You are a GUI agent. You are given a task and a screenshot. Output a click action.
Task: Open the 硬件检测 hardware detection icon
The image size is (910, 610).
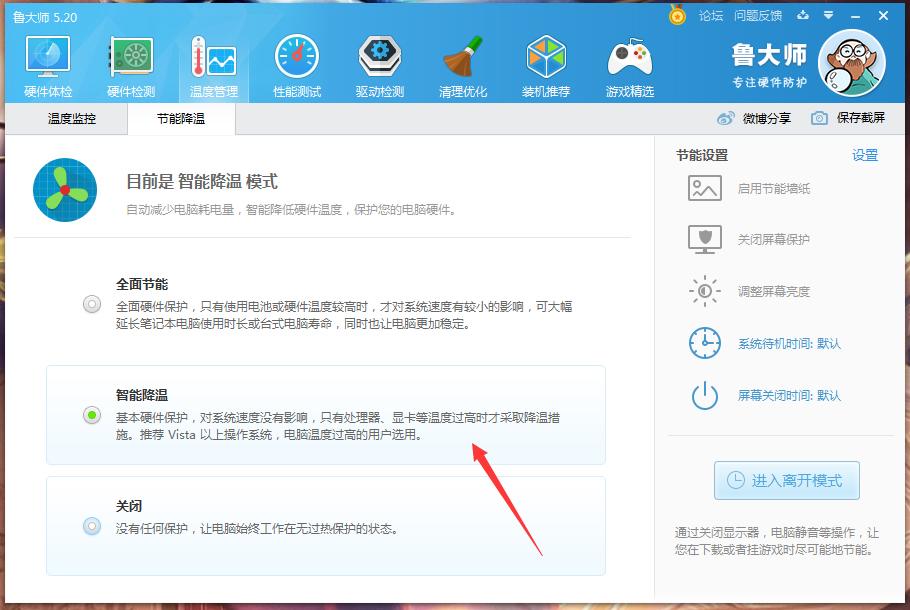pyautogui.click(x=131, y=56)
